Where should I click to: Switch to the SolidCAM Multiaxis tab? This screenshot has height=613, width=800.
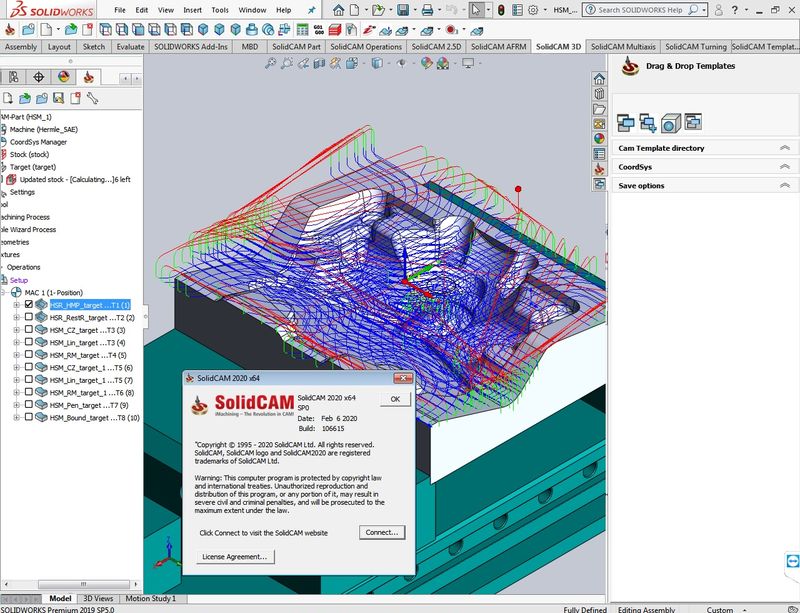coord(624,47)
